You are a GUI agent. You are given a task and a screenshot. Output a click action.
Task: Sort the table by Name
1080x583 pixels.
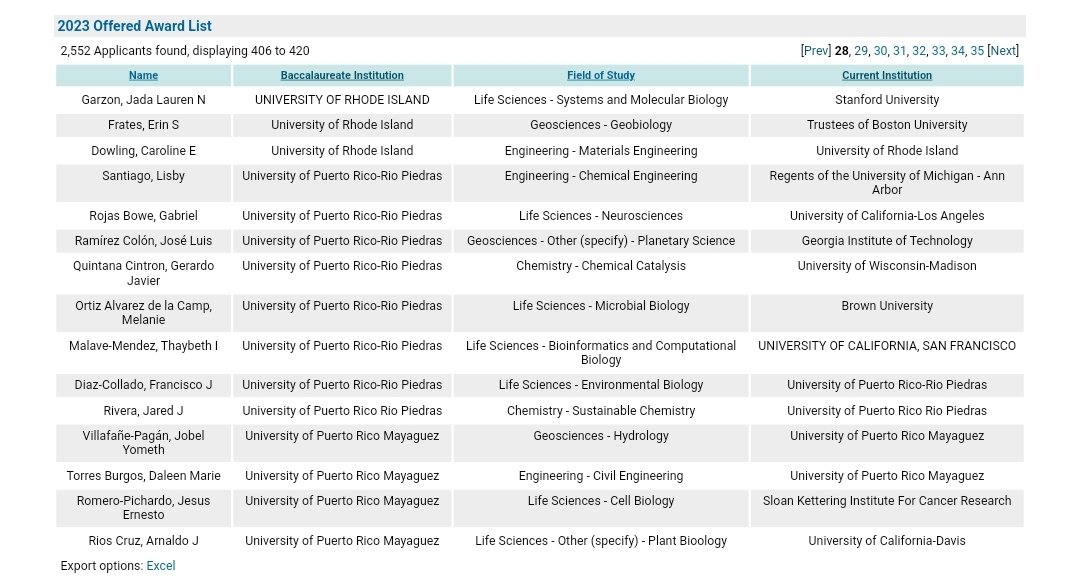click(143, 75)
